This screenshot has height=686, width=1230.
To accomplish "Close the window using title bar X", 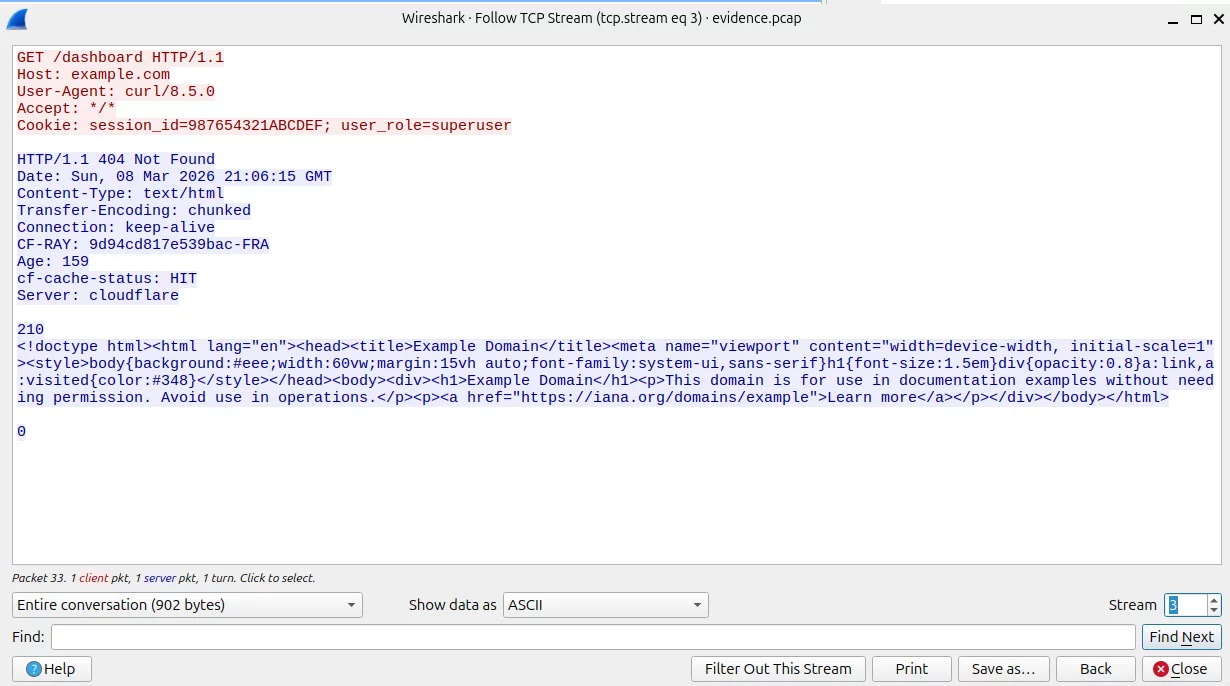I will (1216, 19).
